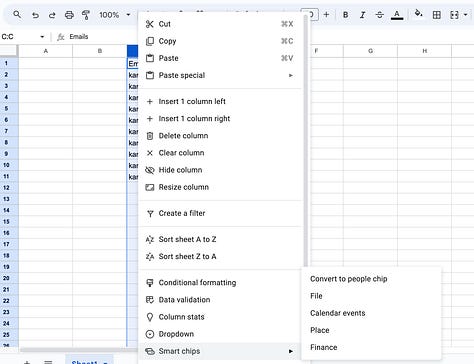The height and width of the screenshot is (364, 474).
Task: Open the merge cells dropdown arrow
Action: (465, 15)
